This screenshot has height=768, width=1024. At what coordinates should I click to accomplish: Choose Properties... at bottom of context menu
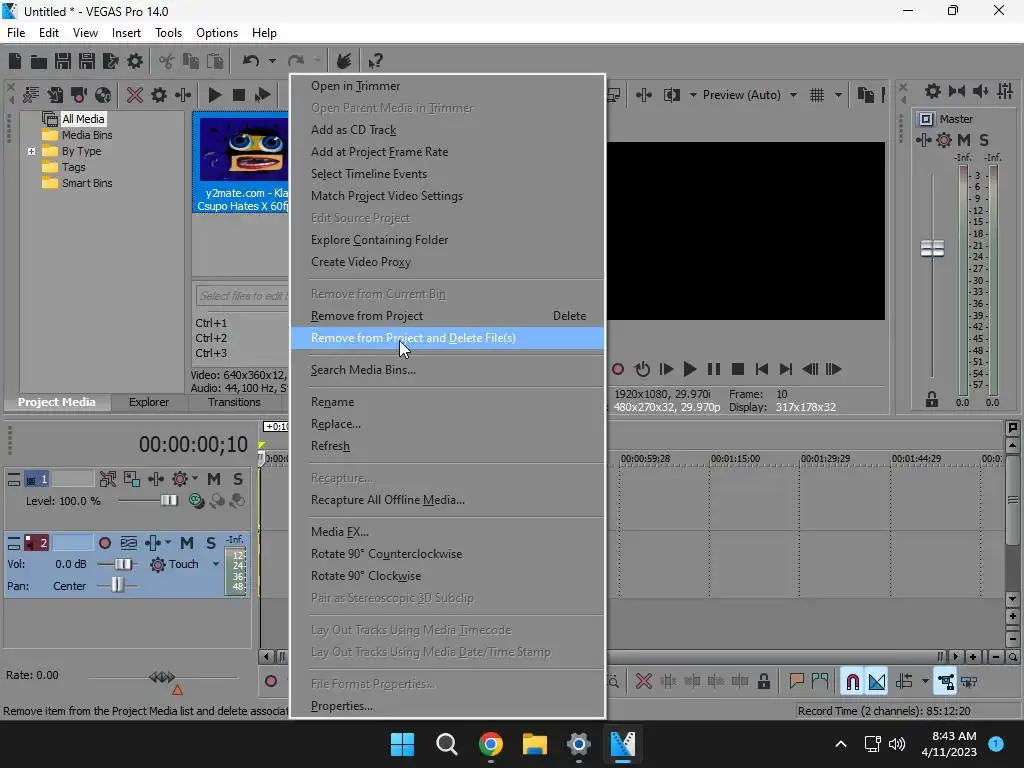point(447,707)
